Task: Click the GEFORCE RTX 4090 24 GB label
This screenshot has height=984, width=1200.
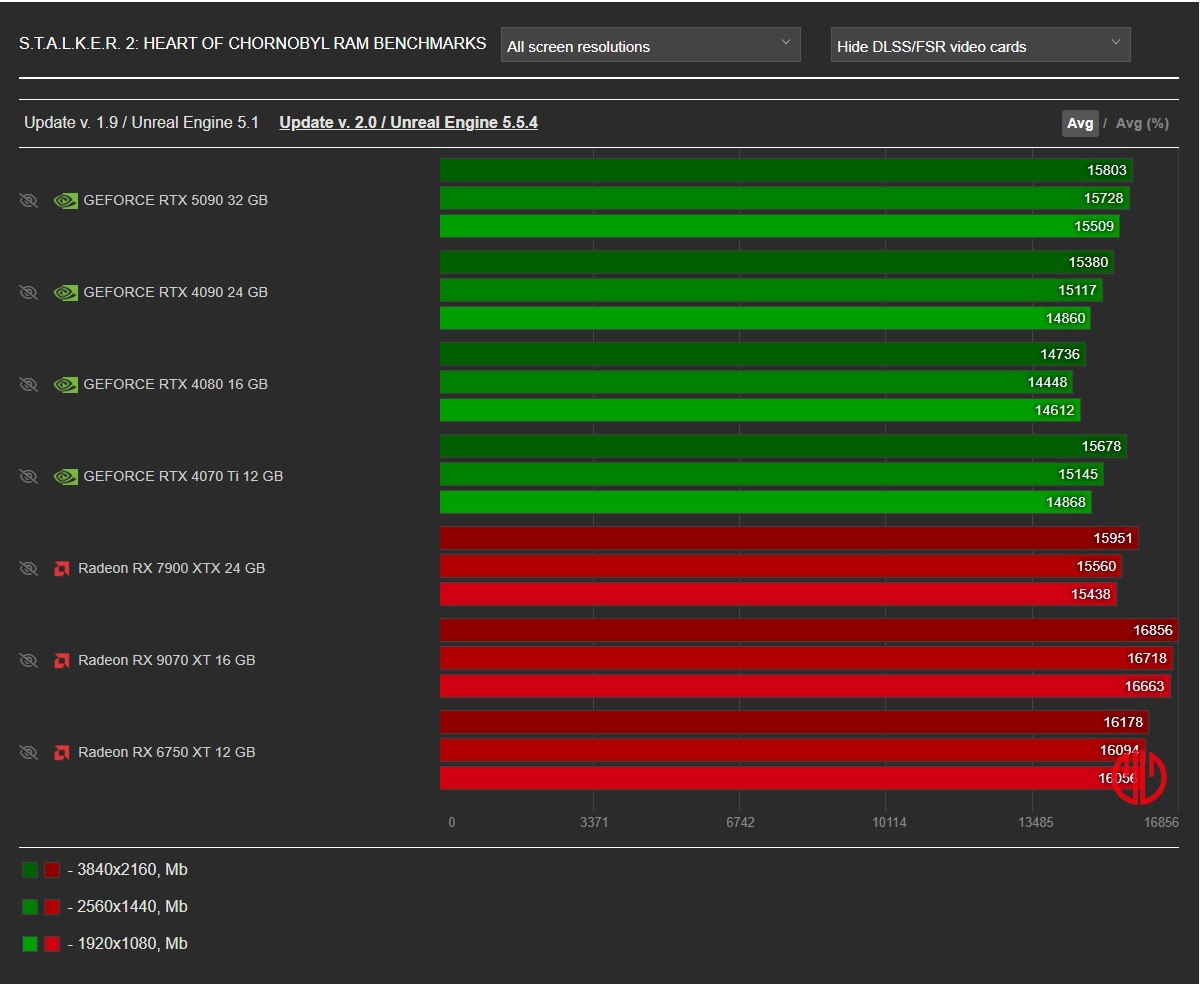Action: click(x=175, y=292)
